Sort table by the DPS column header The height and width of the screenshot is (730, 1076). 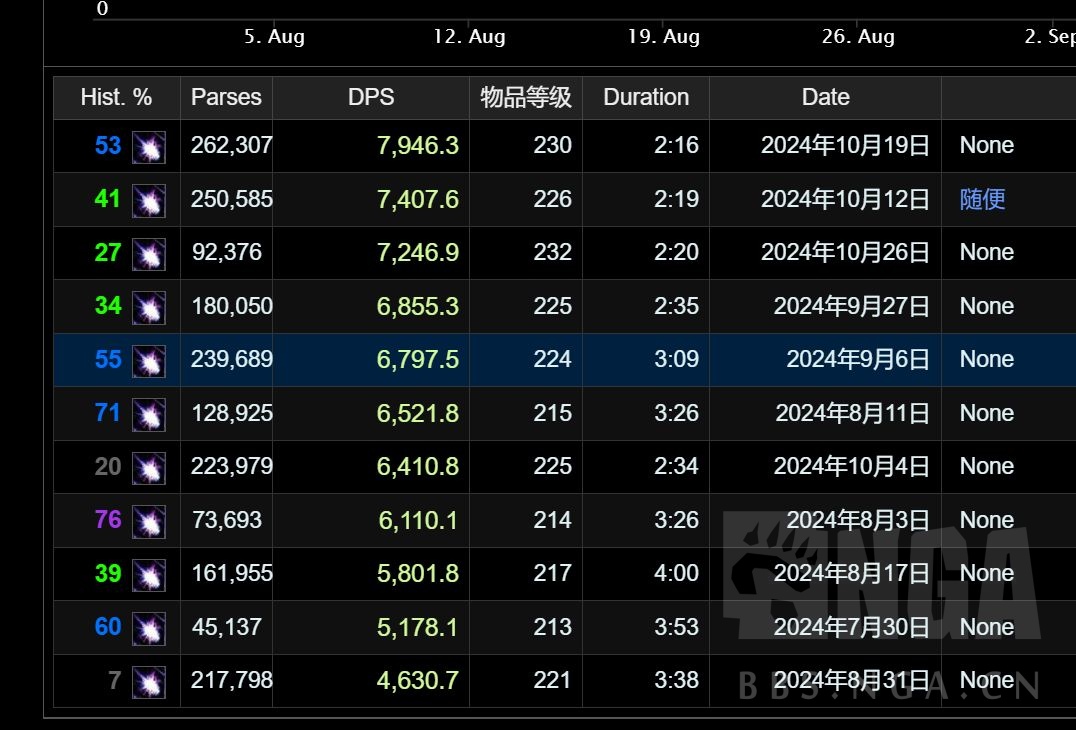coord(371,98)
